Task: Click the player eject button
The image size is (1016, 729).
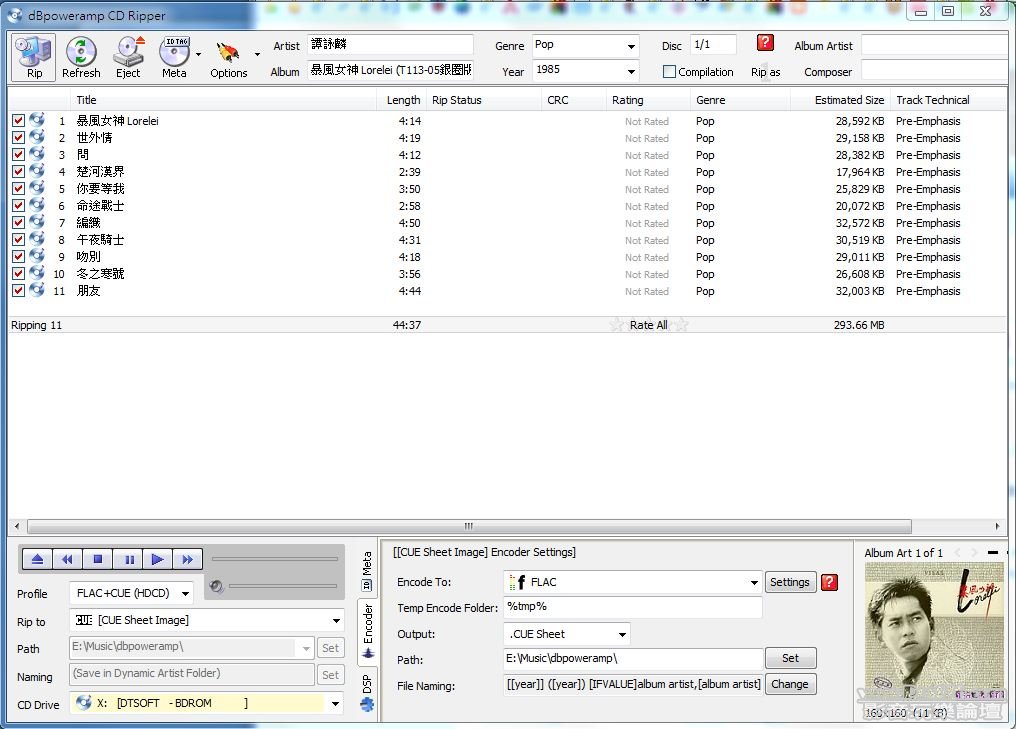Action: point(38,559)
